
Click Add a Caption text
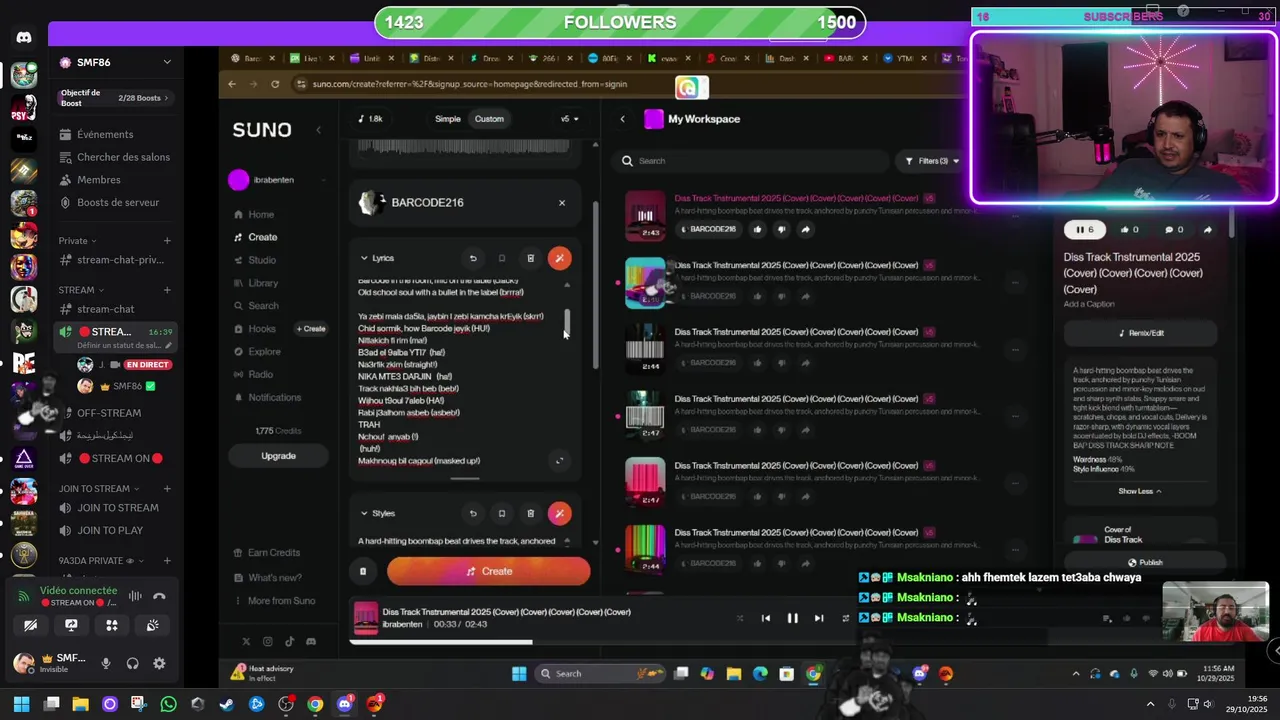pos(1089,304)
